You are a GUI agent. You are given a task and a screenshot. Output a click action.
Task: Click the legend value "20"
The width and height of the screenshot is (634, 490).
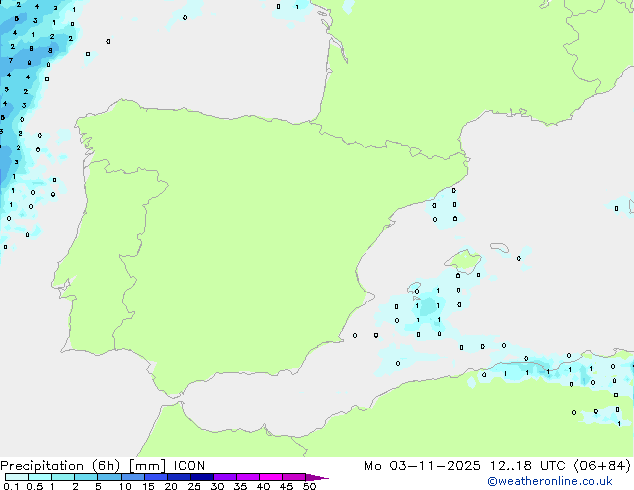171,486
